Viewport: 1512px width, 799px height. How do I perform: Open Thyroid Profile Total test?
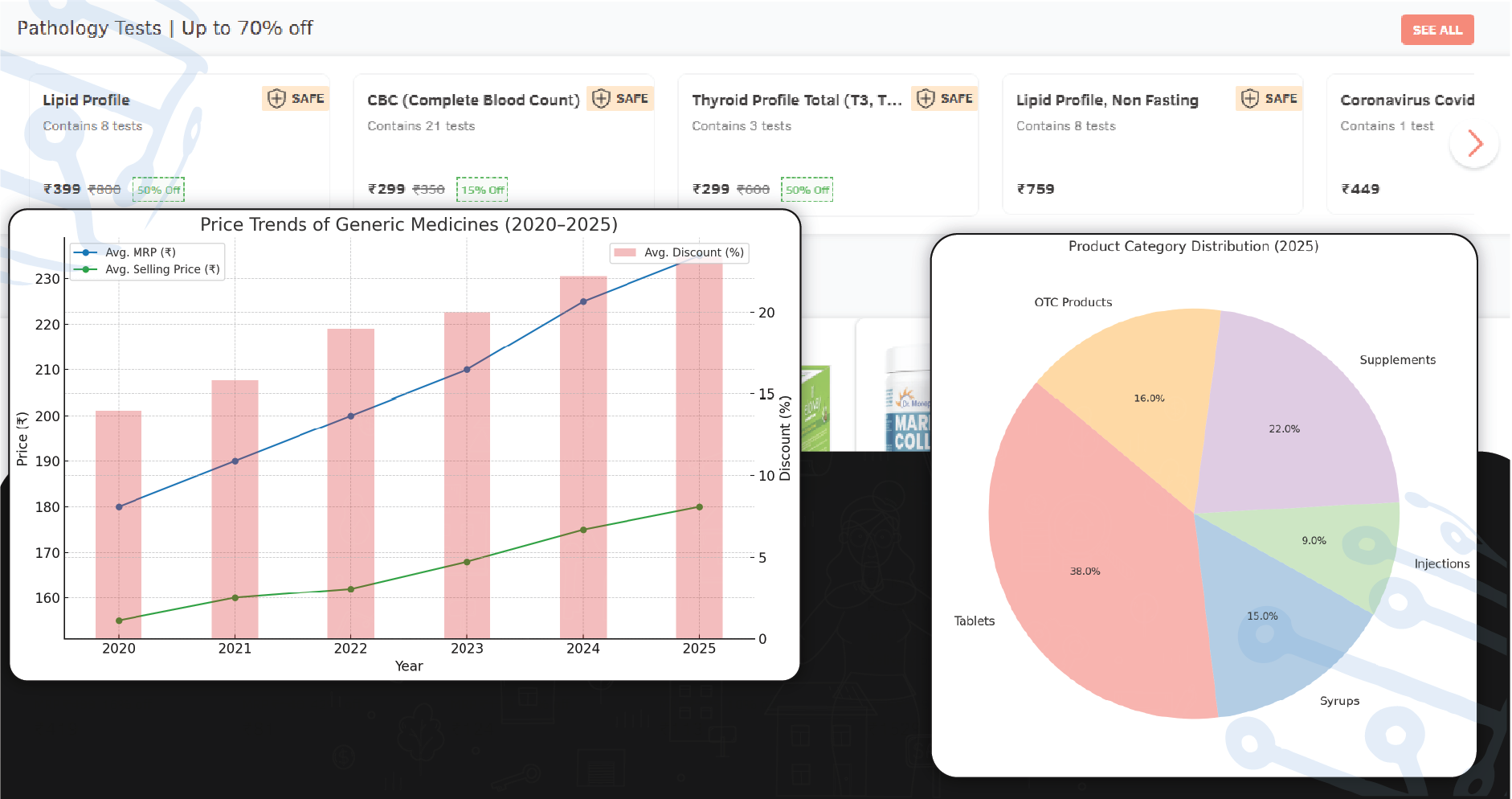pyautogui.click(x=796, y=100)
